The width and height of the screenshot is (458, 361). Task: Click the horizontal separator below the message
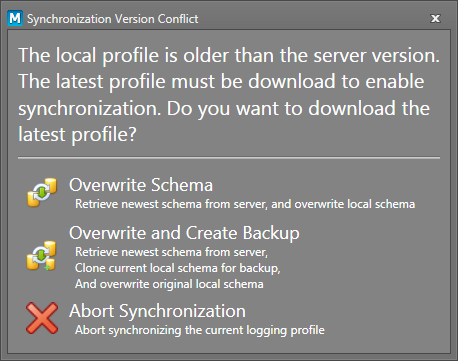coord(229,158)
